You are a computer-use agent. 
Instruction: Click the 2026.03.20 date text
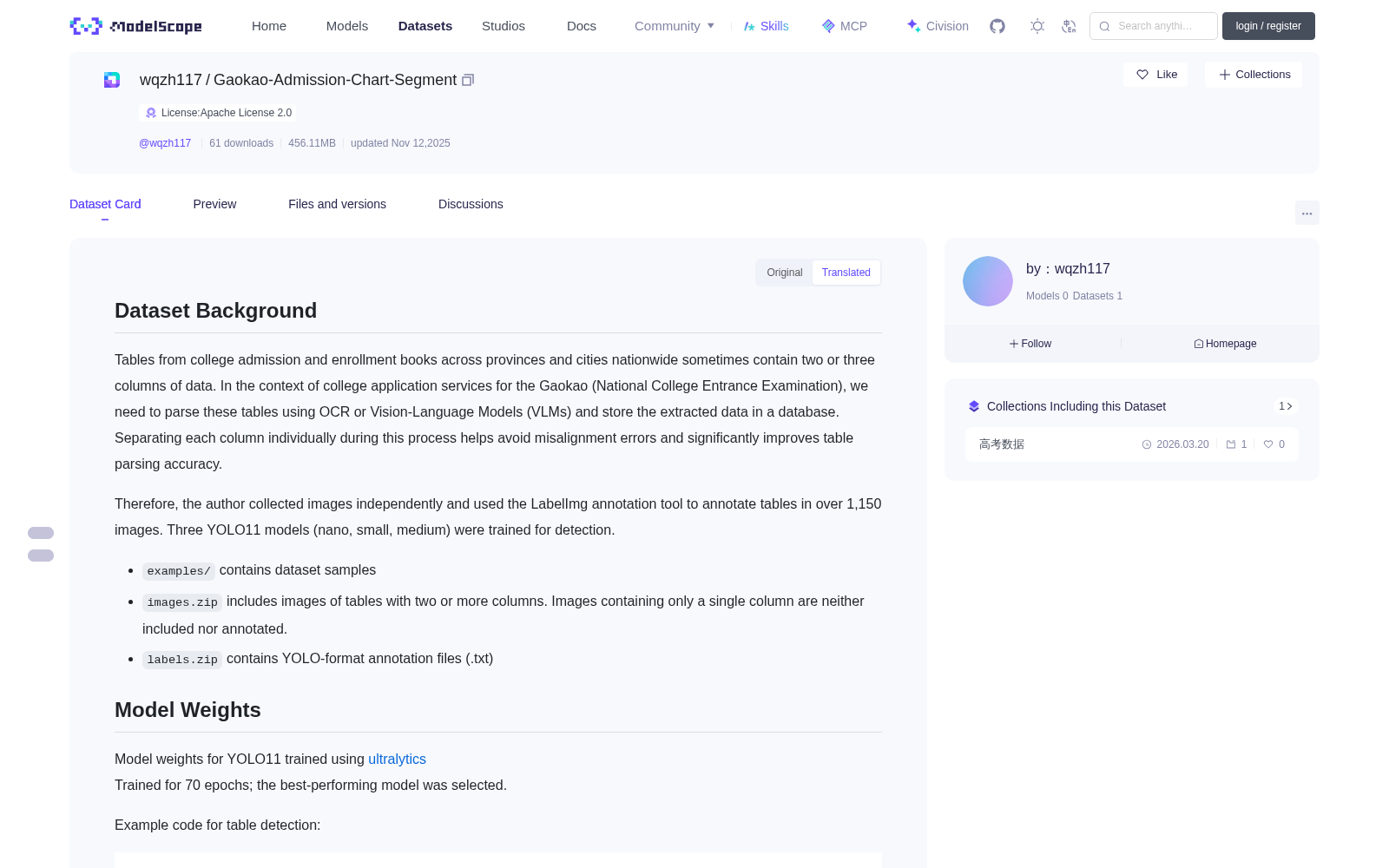pos(1182,444)
